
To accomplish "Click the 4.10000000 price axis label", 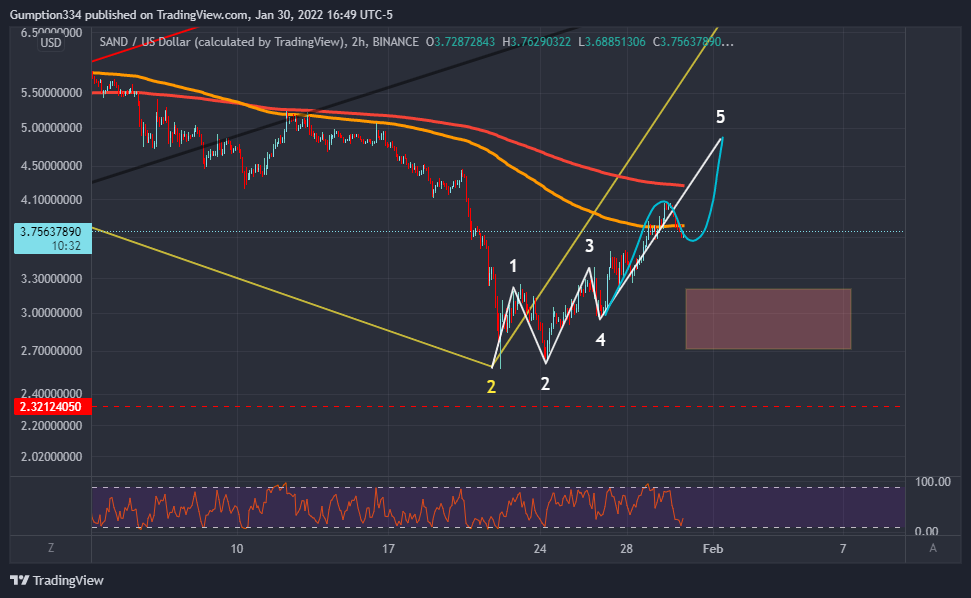I will 51,199.
